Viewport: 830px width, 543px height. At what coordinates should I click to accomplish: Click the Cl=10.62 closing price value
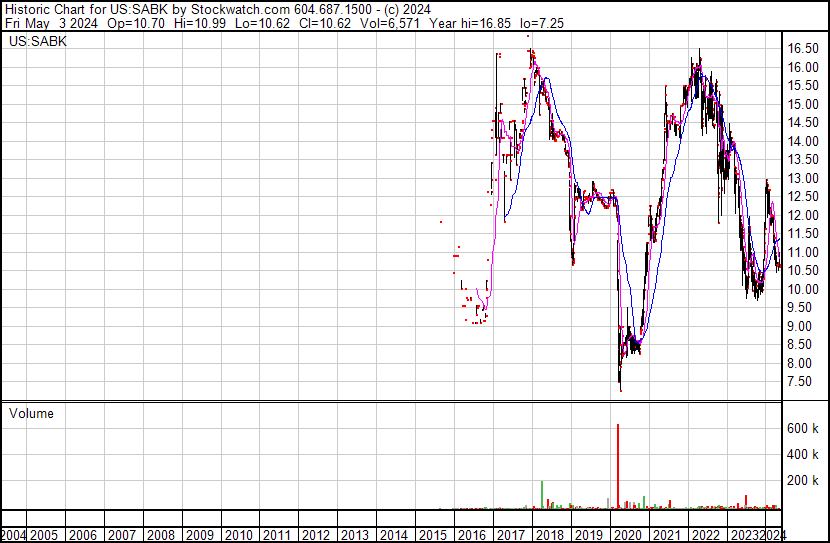pyautogui.click(x=325, y=23)
